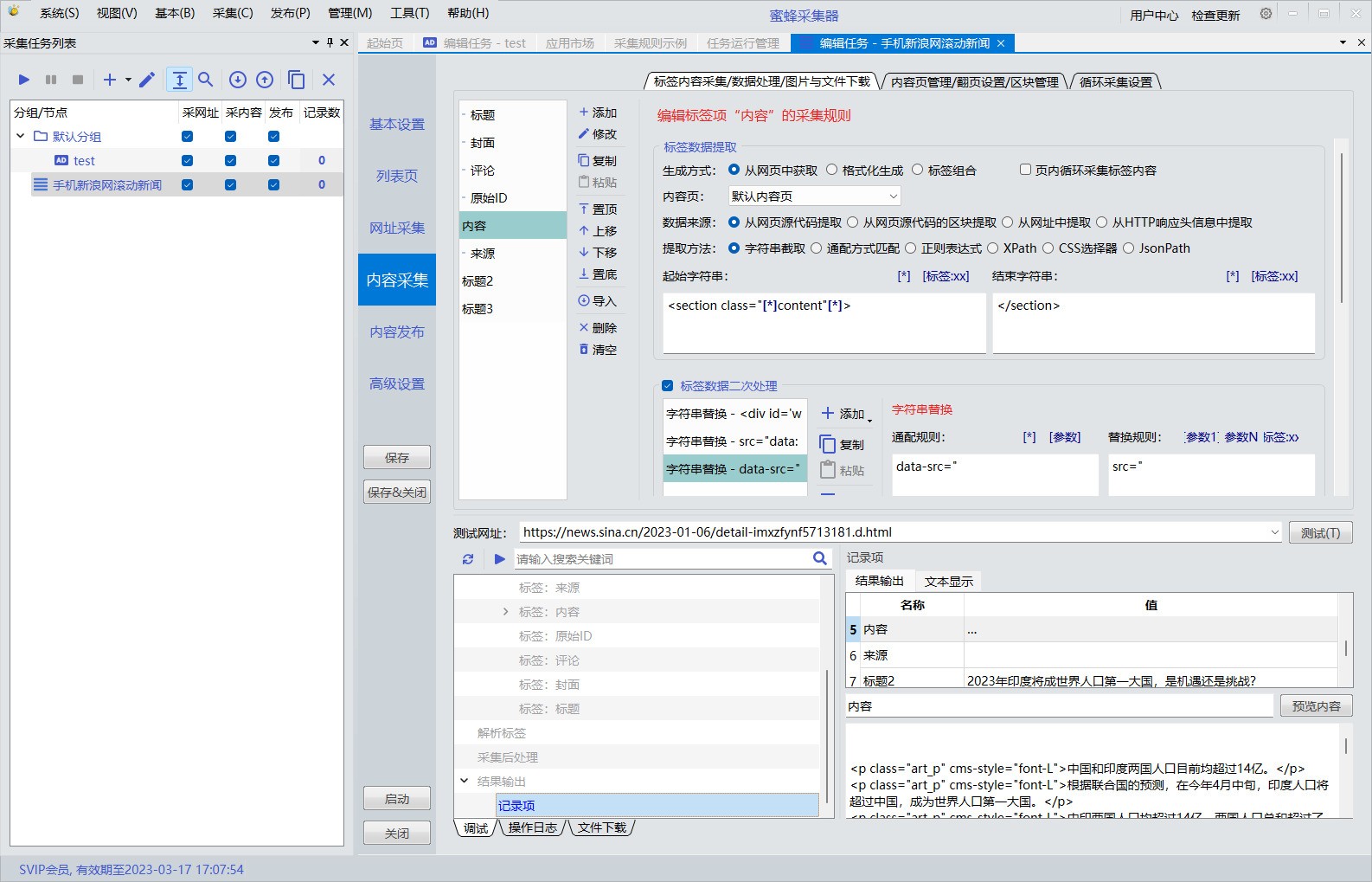Switch to the 循环采集设置 tab

point(1115,81)
